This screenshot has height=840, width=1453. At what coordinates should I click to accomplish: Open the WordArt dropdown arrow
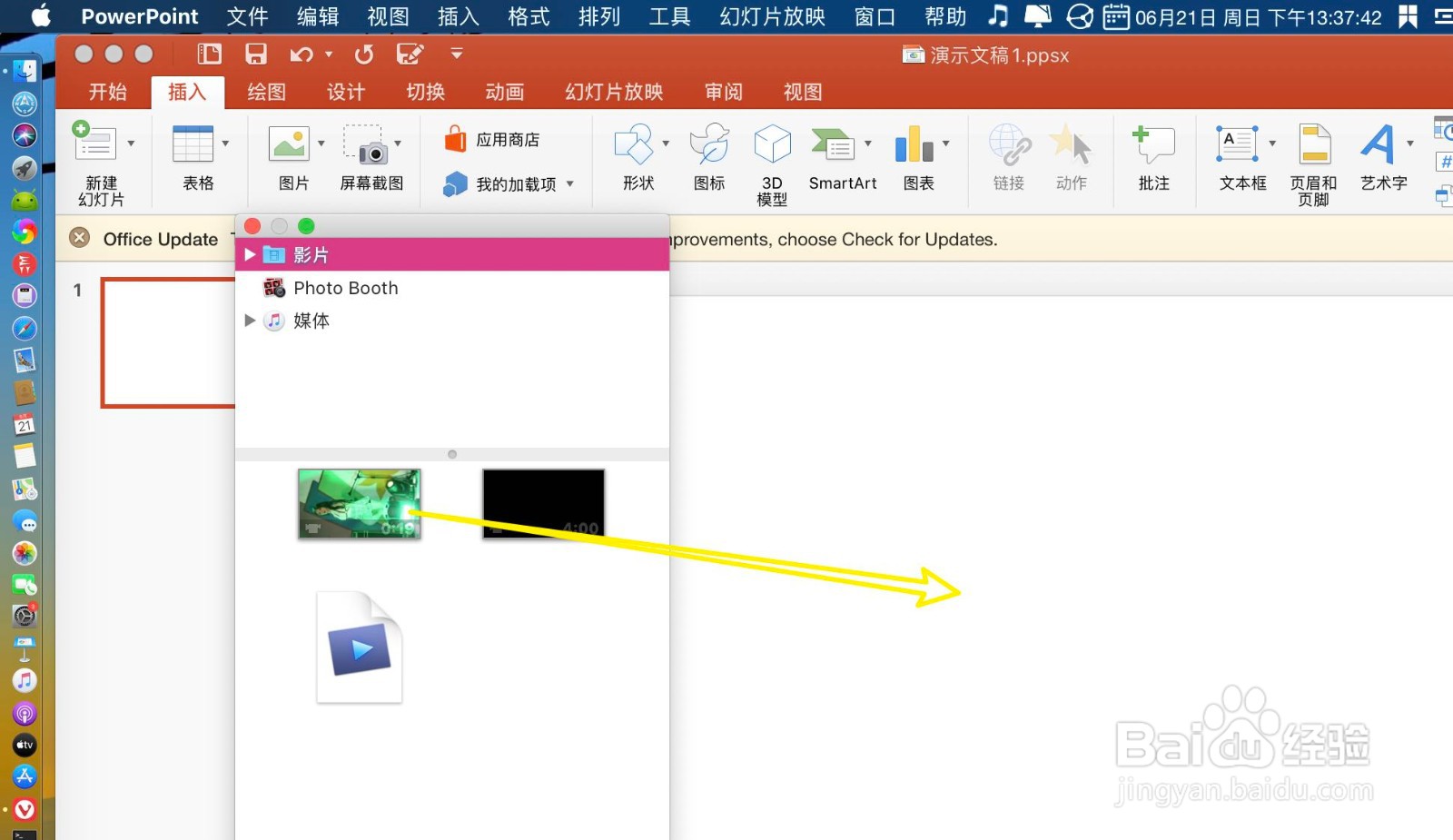coord(1410,143)
